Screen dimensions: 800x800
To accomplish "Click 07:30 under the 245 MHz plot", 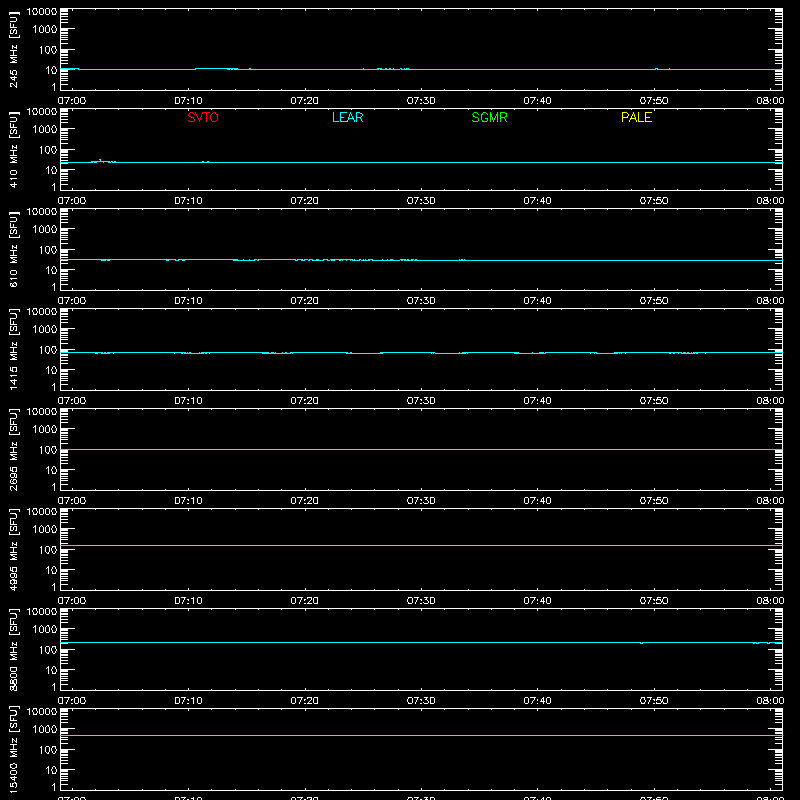I will point(421,101).
